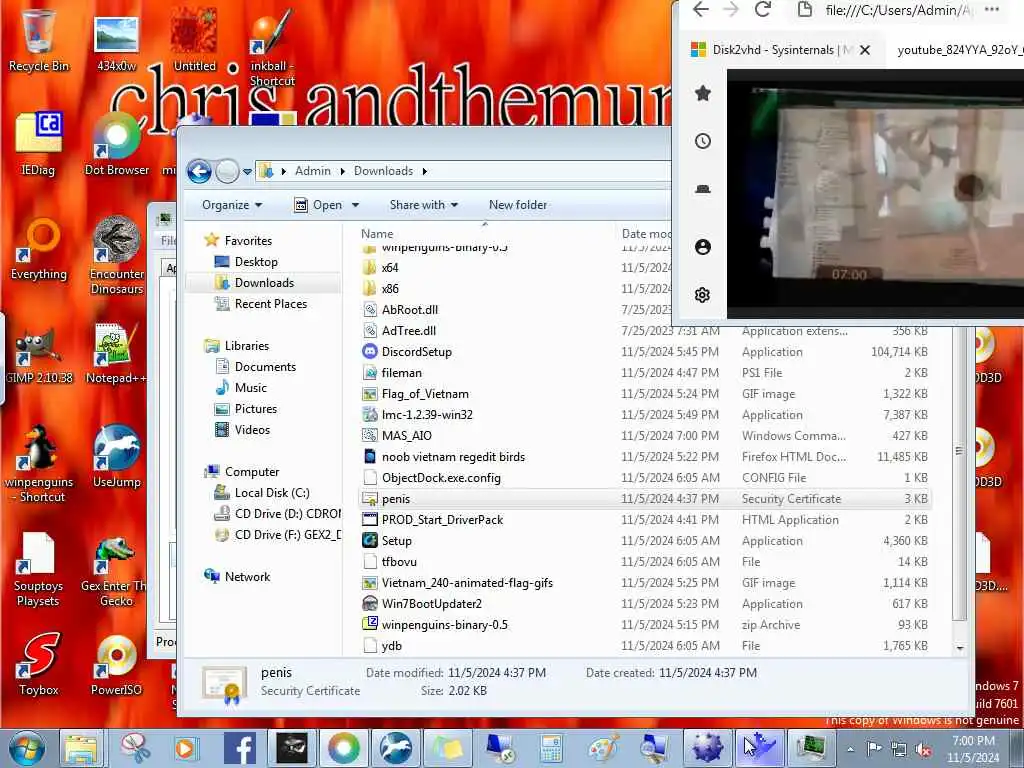Click the Explorer Back arrow button
Image resolution: width=1024 pixels, height=768 pixels.
coord(199,171)
